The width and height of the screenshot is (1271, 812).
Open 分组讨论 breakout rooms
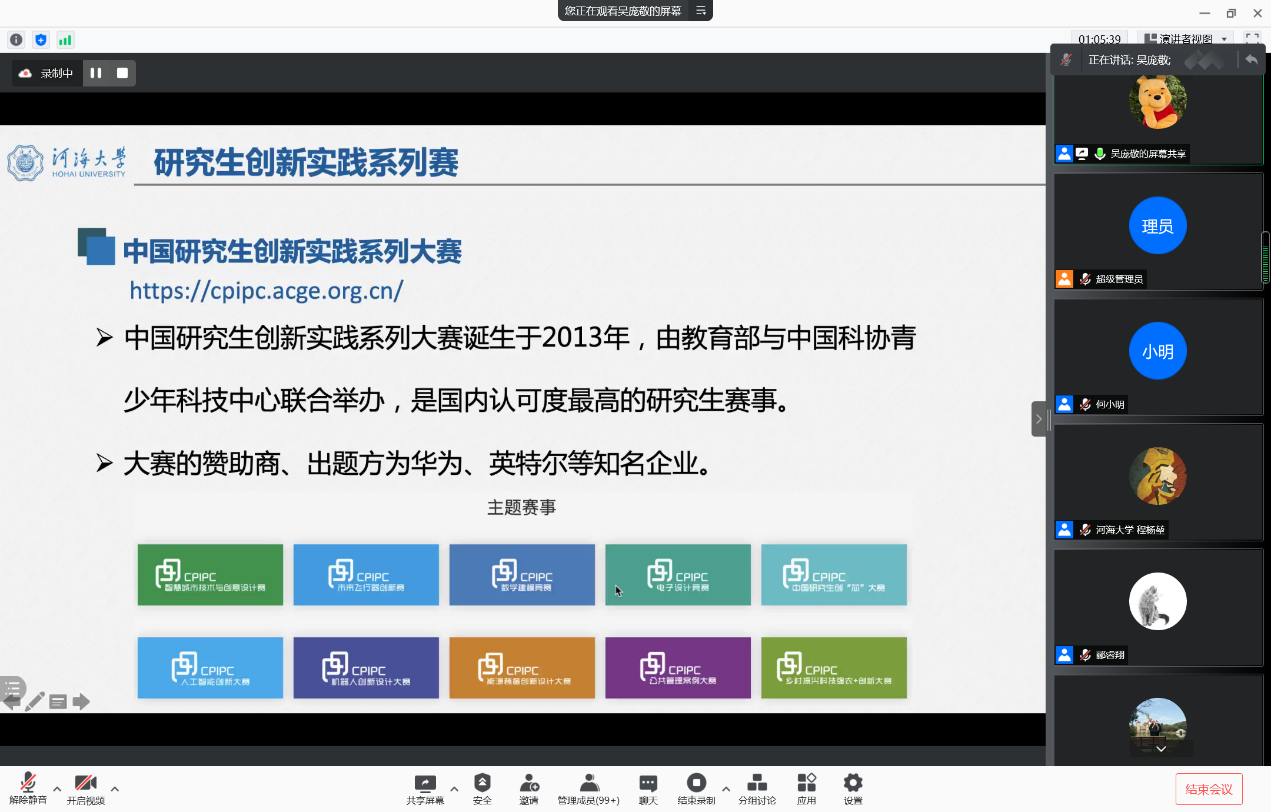[x=757, y=787]
